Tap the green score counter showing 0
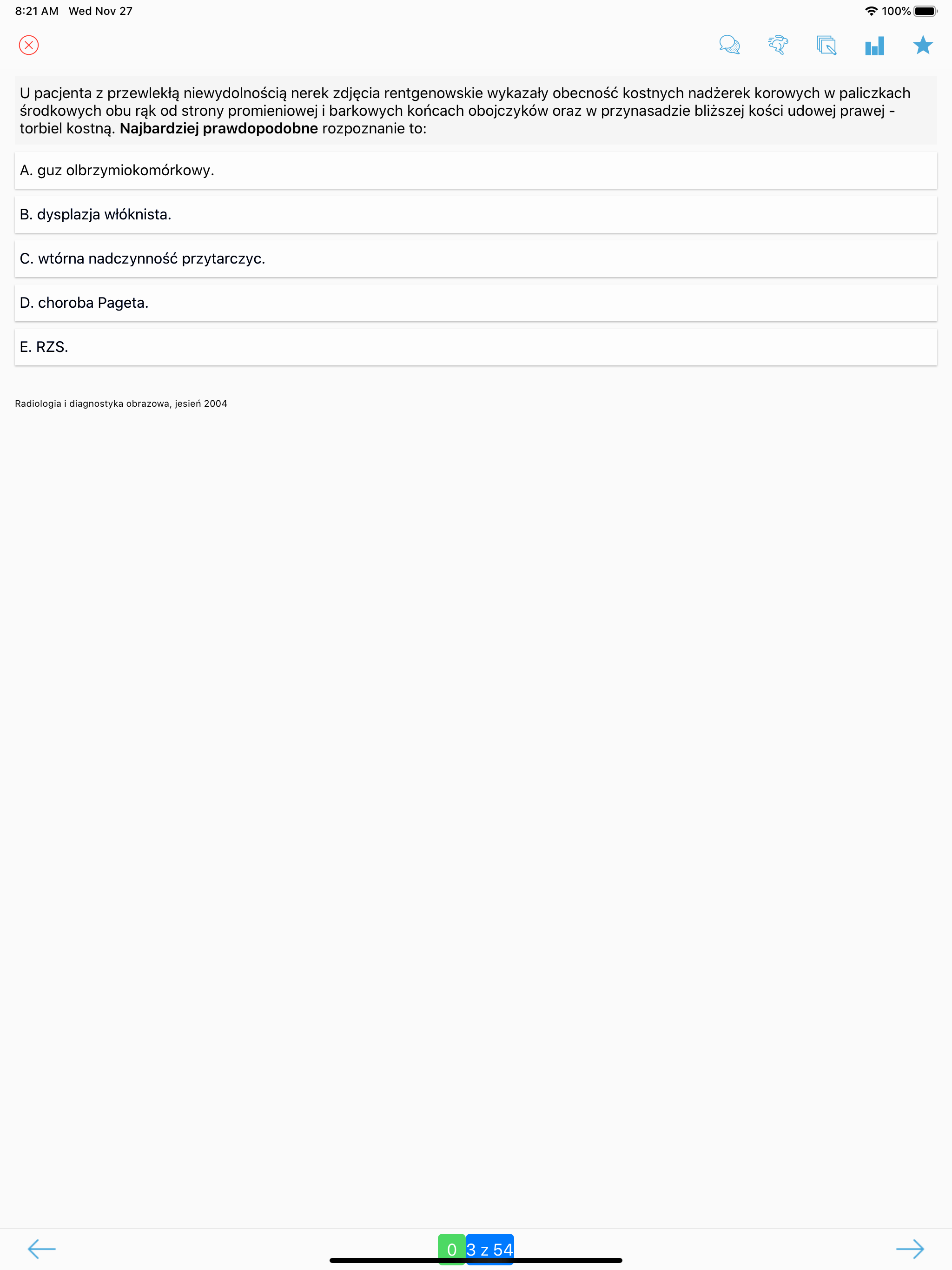 pyautogui.click(x=452, y=1250)
